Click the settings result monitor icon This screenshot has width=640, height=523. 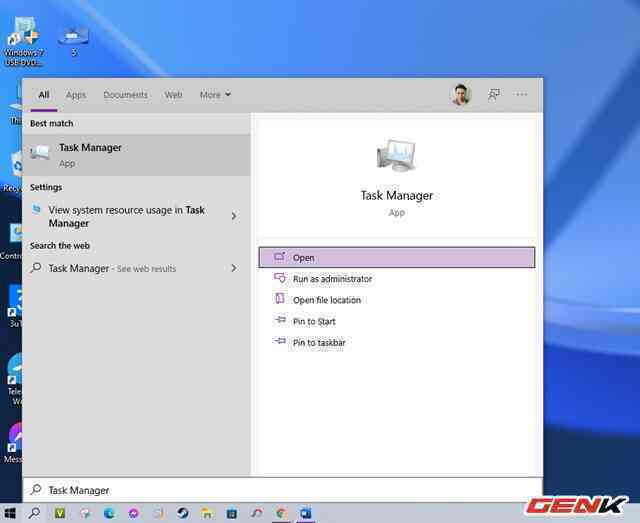36,209
